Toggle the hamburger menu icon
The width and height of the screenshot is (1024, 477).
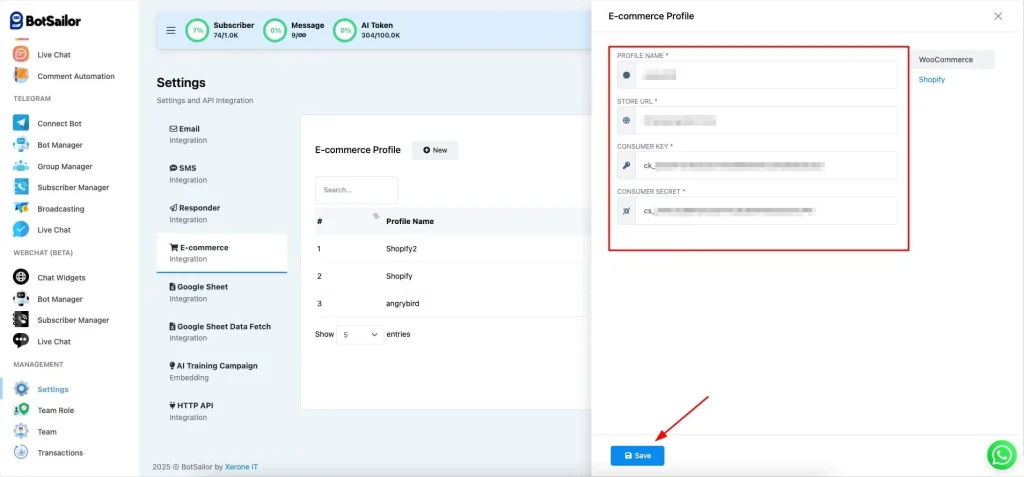tap(170, 30)
